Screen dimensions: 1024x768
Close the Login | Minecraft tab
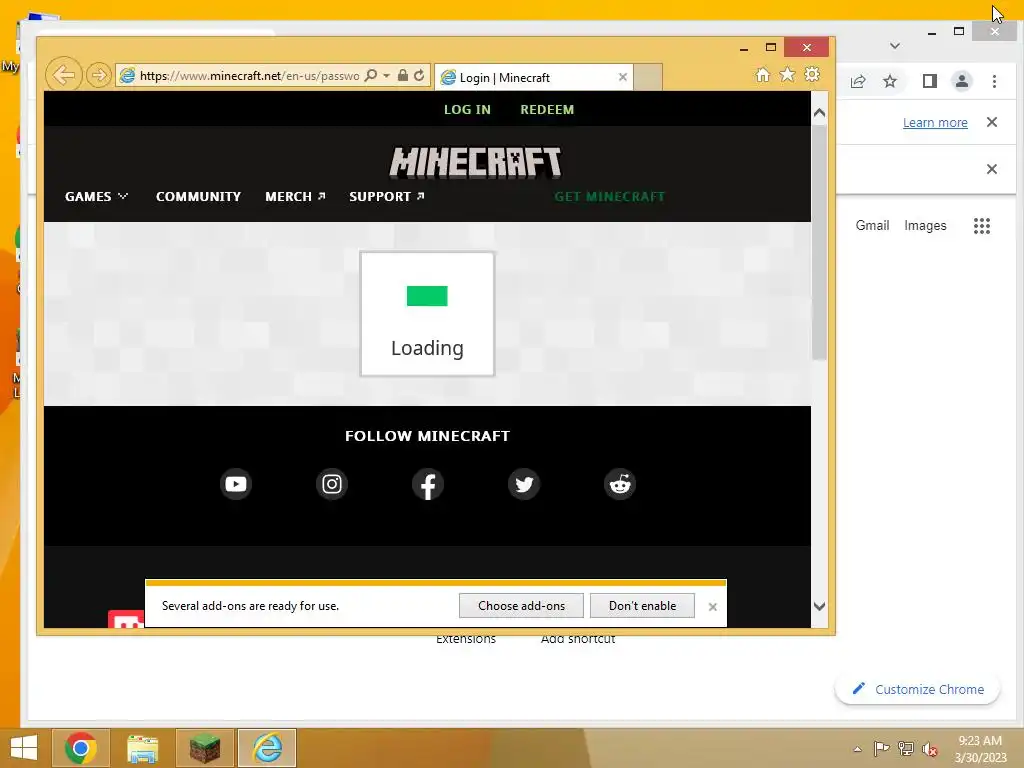click(x=623, y=77)
